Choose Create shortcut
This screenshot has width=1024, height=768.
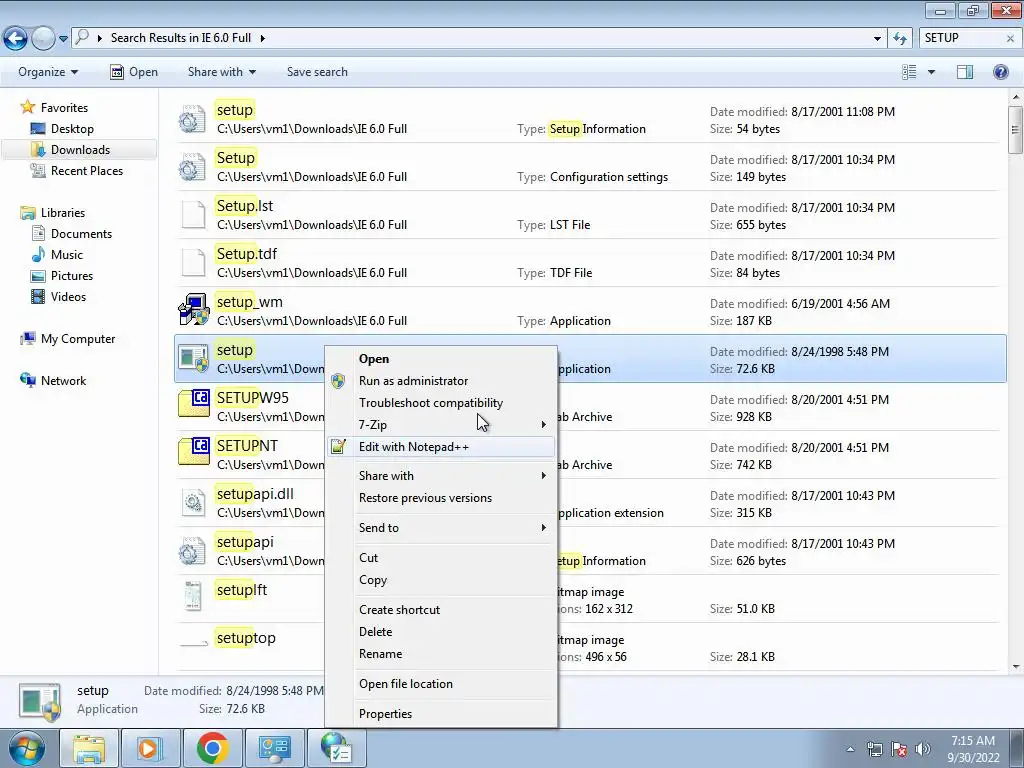(441, 609)
